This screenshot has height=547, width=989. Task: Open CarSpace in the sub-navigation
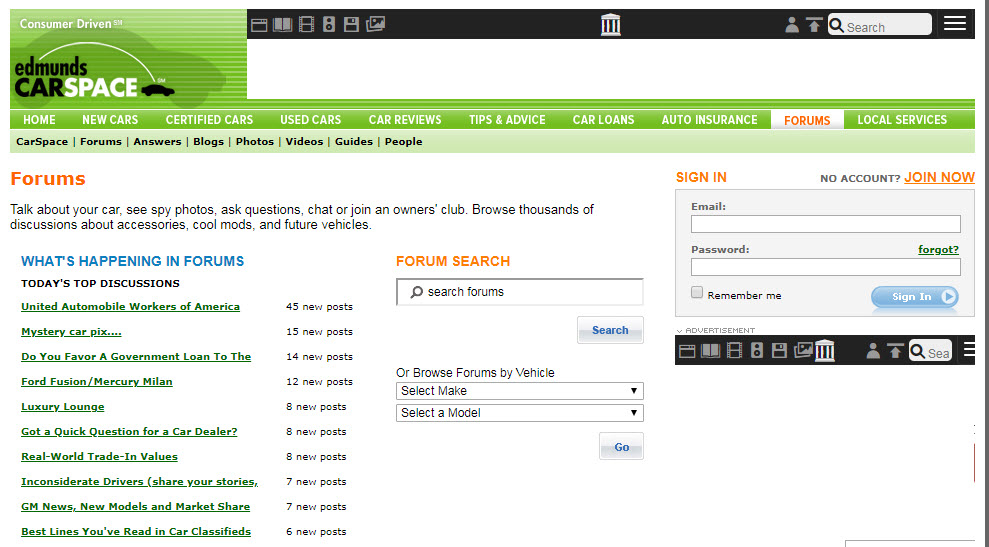click(42, 141)
